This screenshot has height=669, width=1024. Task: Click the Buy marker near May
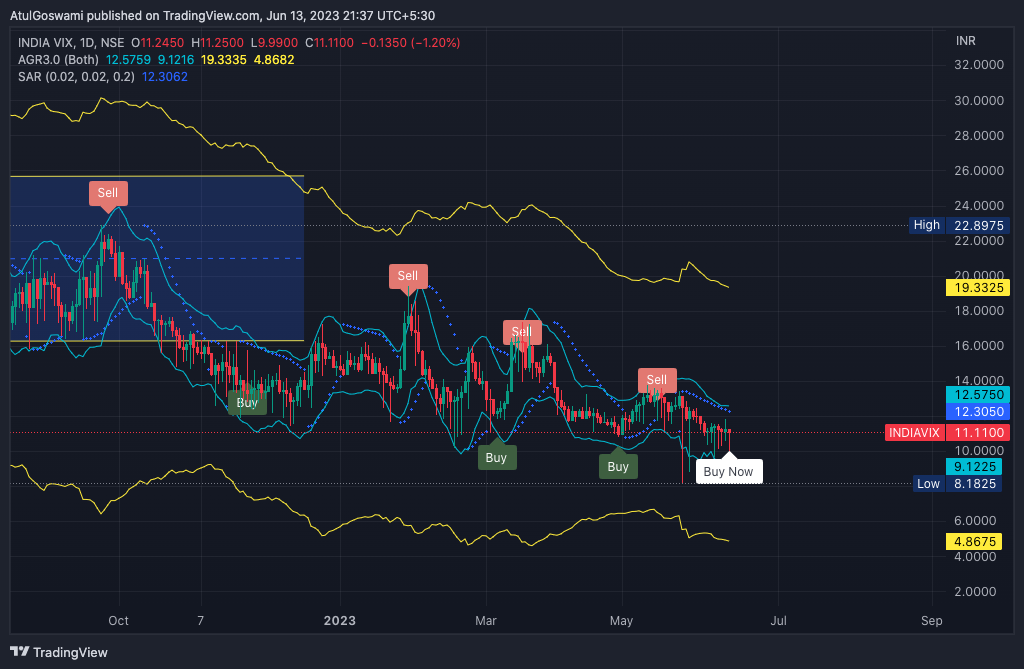618,466
